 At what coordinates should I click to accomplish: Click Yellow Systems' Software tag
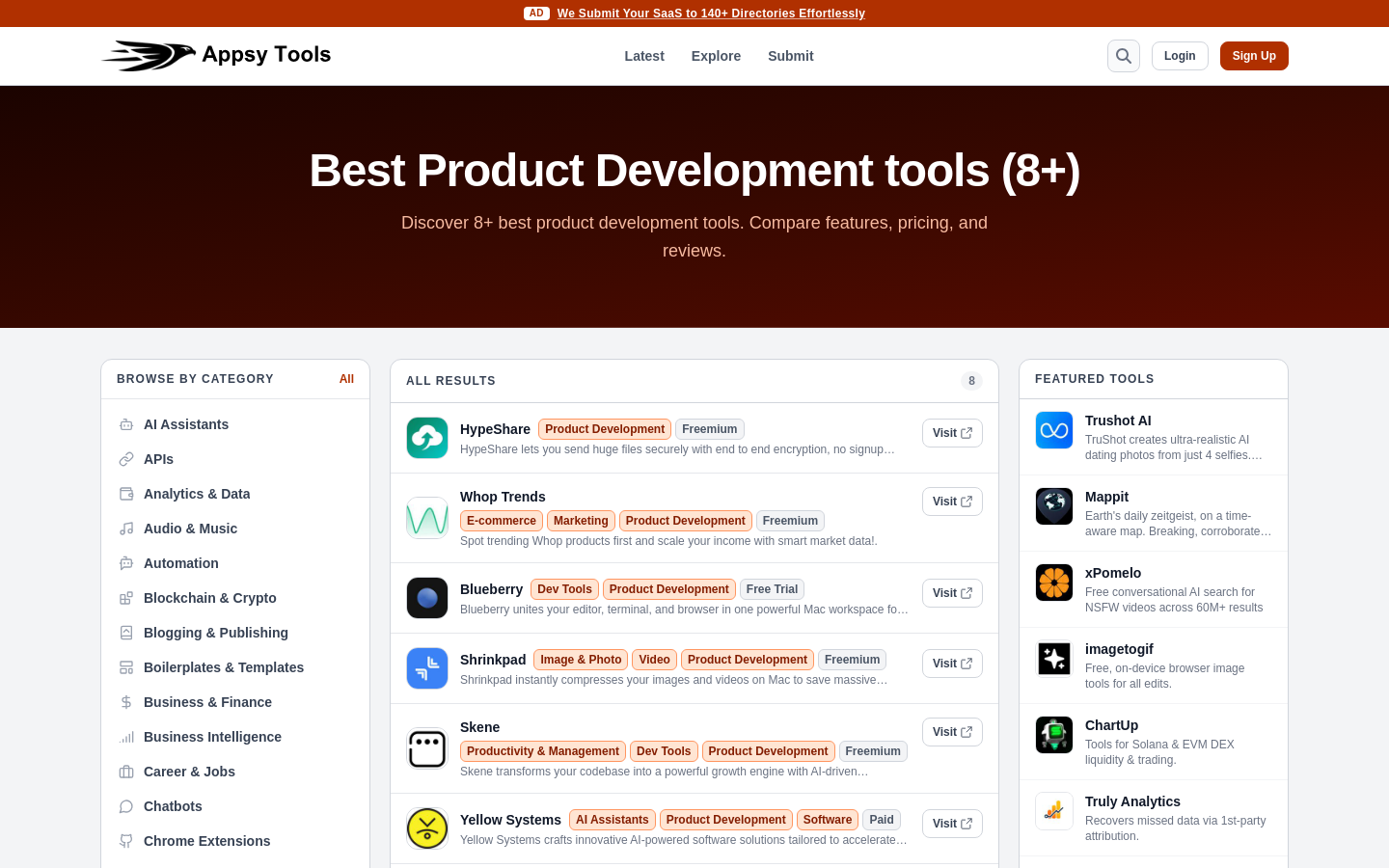828,820
